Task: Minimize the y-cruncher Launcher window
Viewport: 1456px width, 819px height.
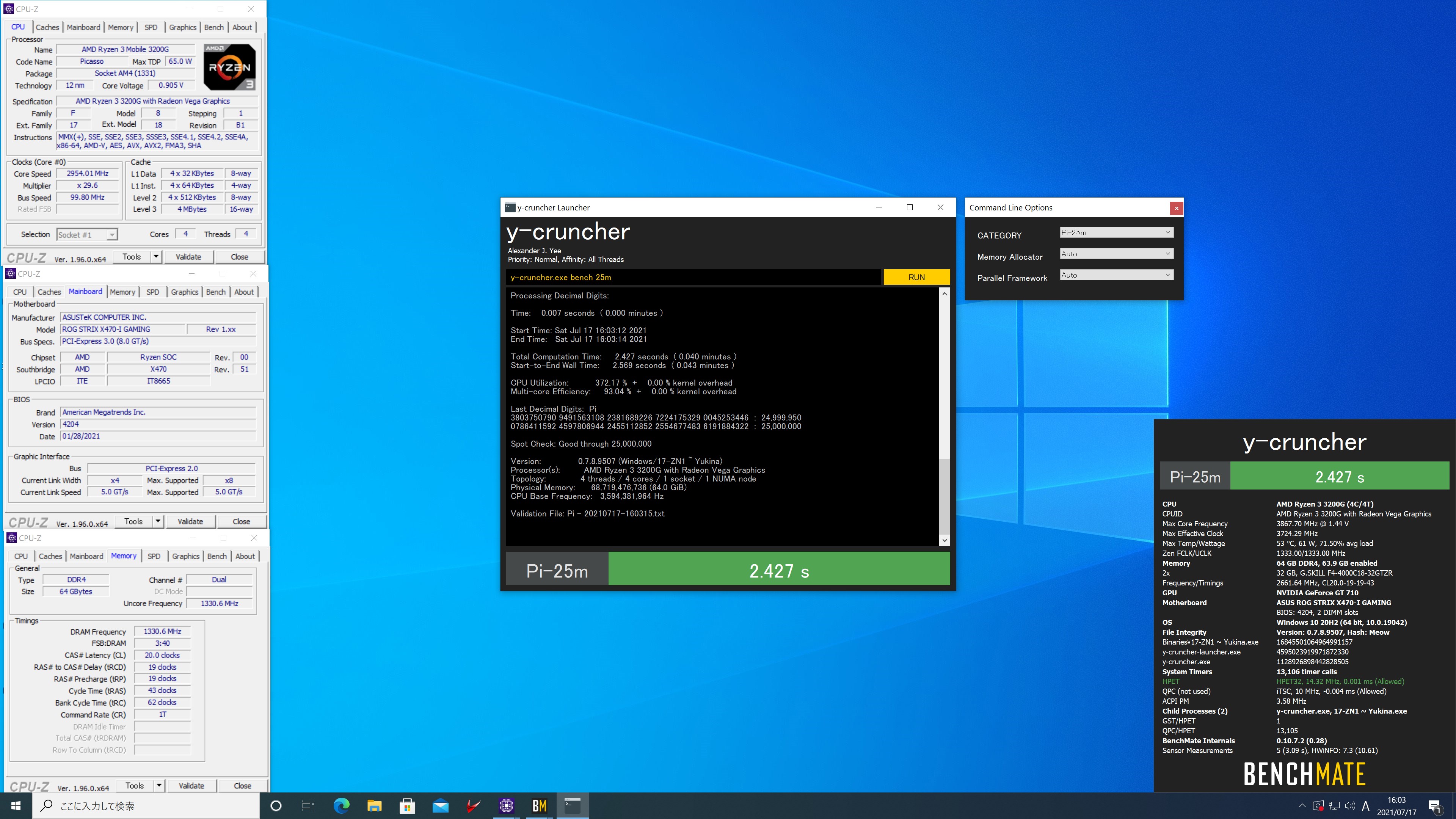Action: pyautogui.click(x=879, y=207)
